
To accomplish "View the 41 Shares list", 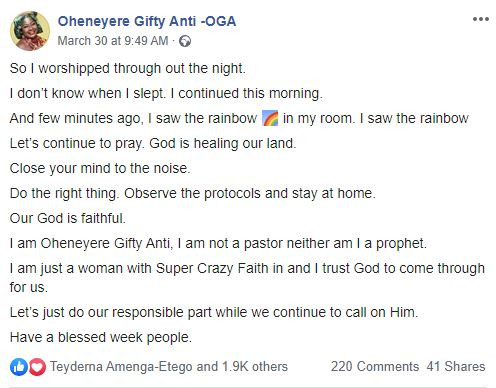I will (456, 366).
